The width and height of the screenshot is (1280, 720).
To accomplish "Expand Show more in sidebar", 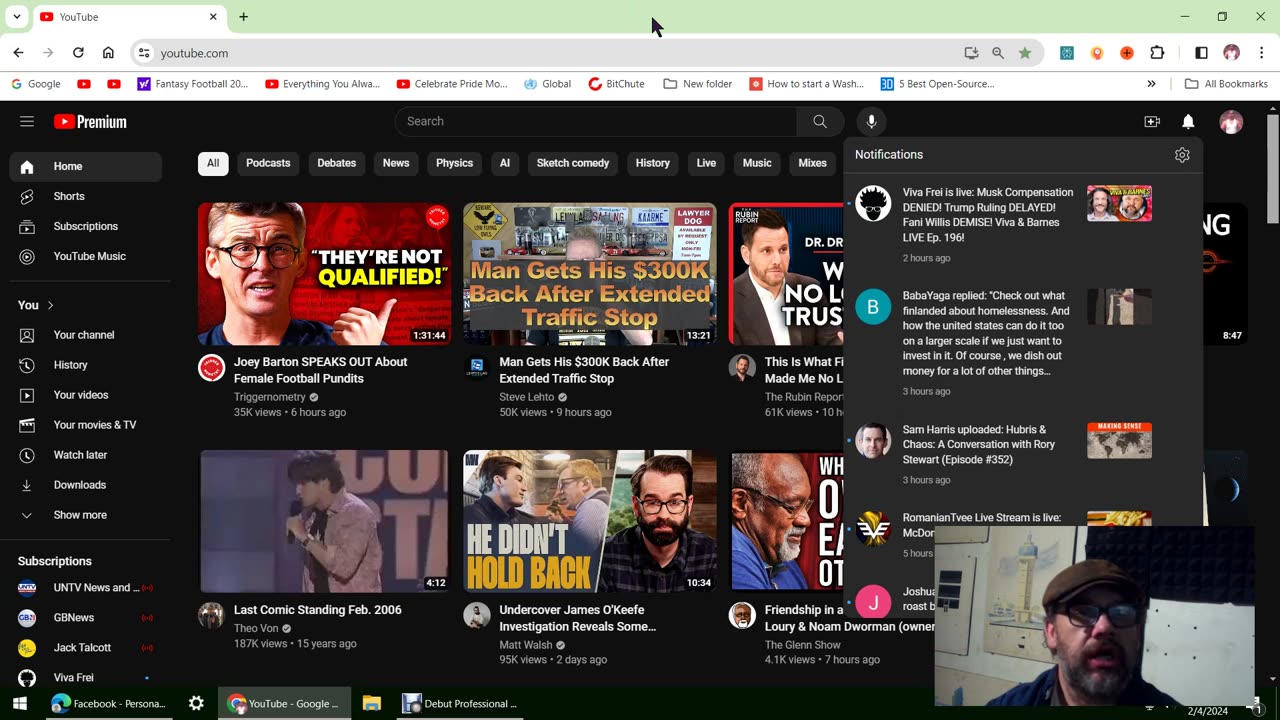I will pyautogui.click(x=85, y=515).
